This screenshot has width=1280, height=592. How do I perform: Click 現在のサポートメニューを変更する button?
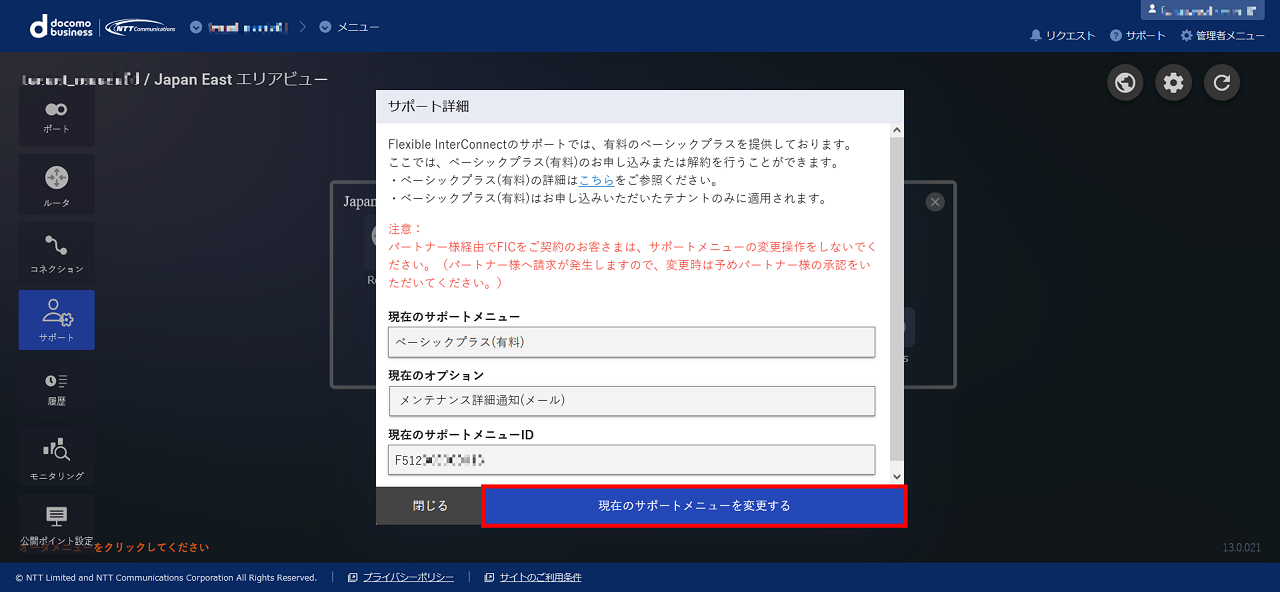694,505
